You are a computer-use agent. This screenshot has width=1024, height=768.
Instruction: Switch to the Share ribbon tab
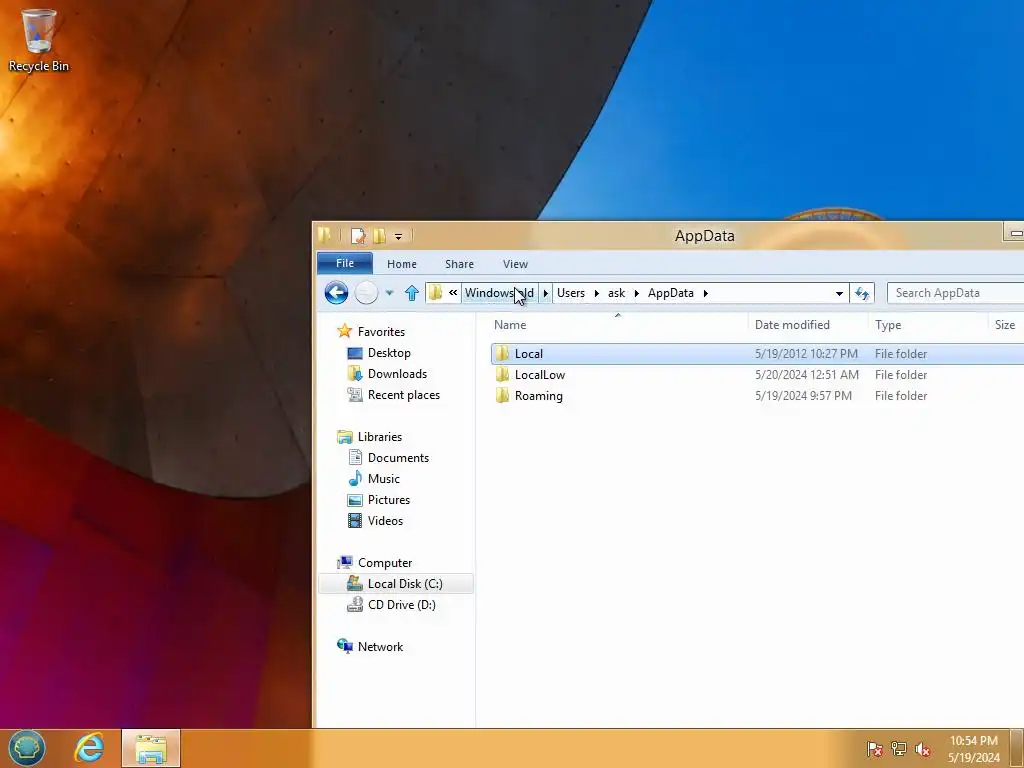[x=459, y=264]
